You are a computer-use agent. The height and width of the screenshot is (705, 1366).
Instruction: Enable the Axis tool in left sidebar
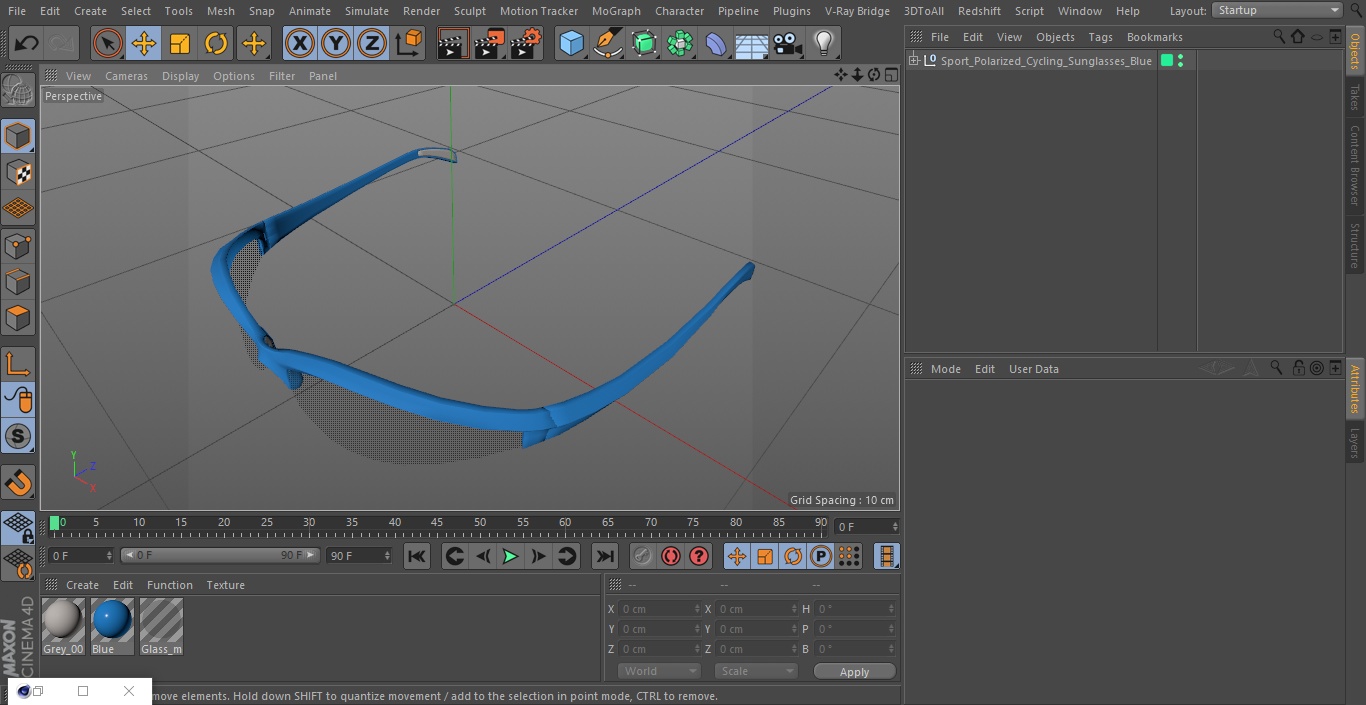tap(18, 364)
